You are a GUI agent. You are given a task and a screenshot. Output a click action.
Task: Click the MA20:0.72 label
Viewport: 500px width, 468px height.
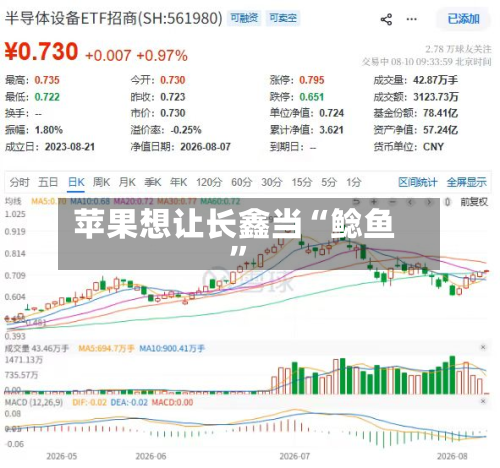[134, 201]
